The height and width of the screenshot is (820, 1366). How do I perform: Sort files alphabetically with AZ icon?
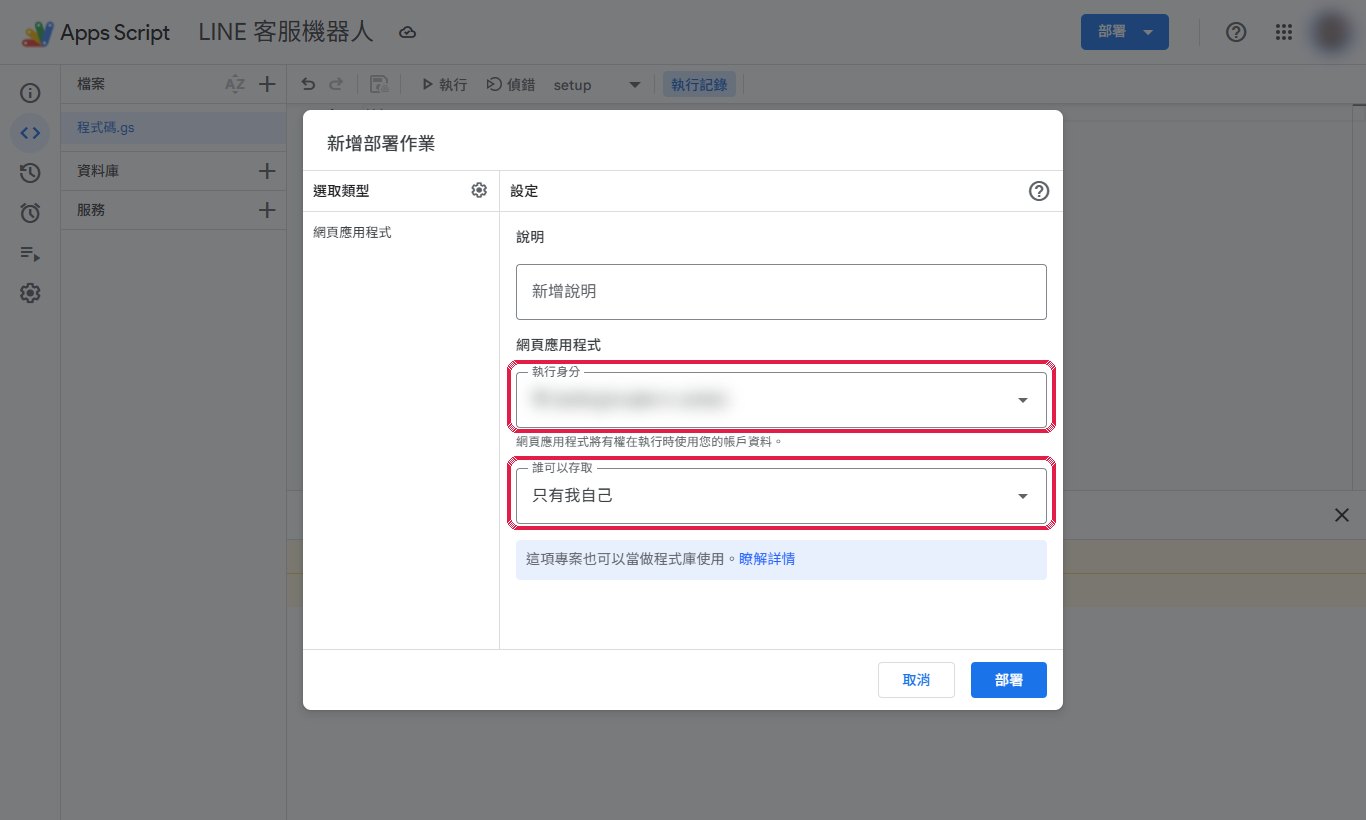tap(235, 85)
